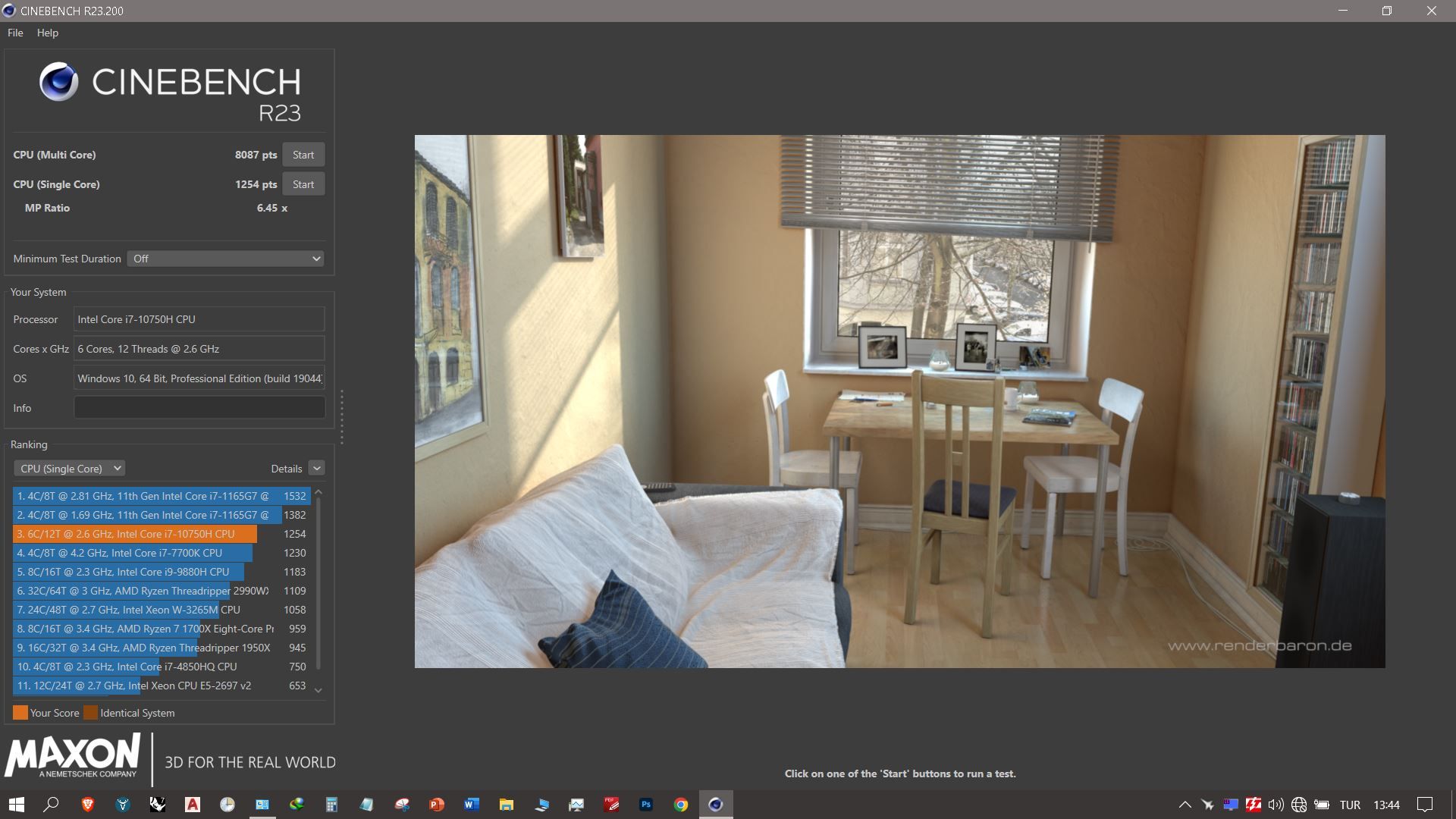Open Google Chrome from the taskbar

pos(681,805)
